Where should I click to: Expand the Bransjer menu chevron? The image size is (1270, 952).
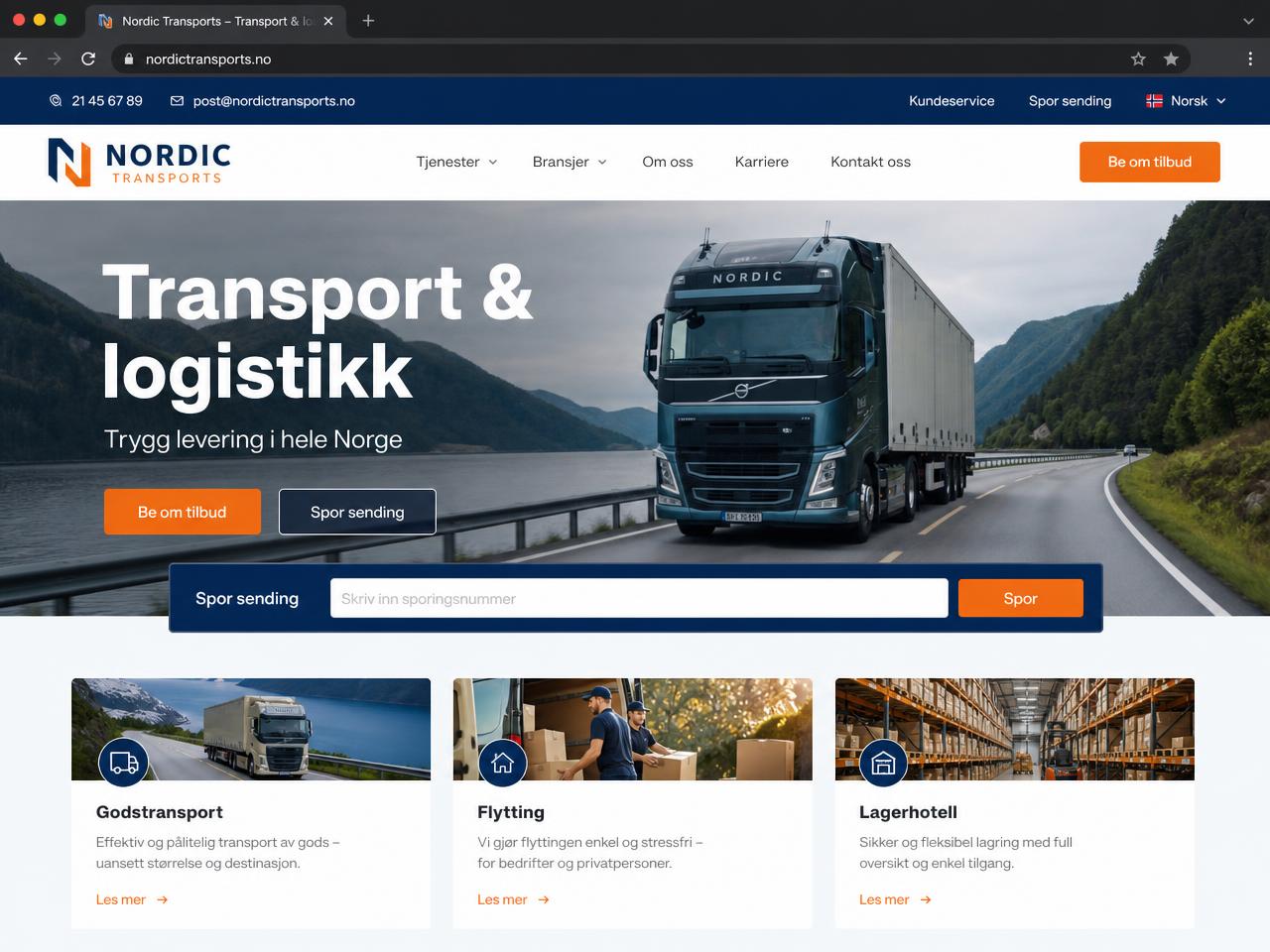click(x=602, y=162)
